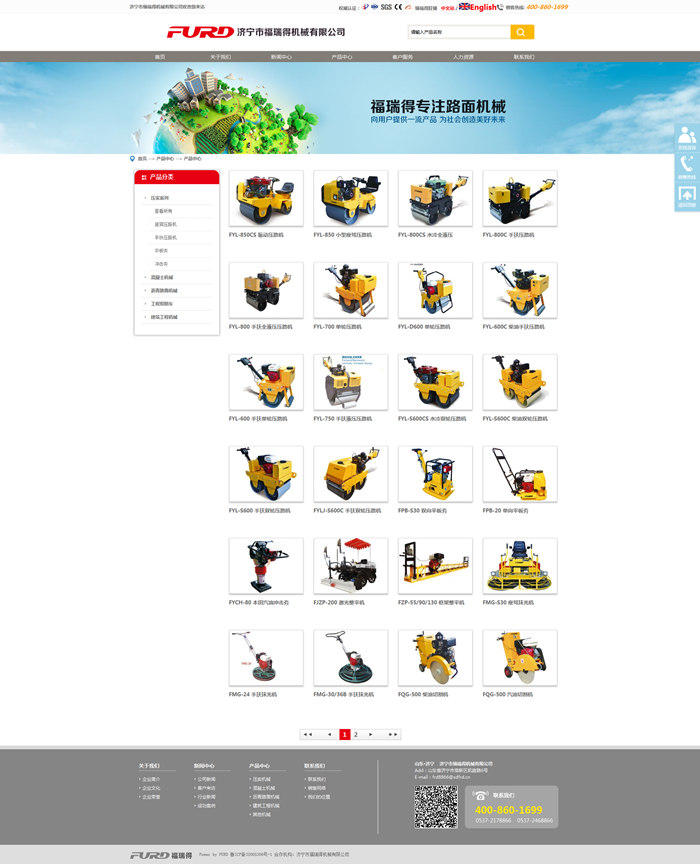Image resolution: width=700 pixels, height=864 pixels.
Task: Open the FYL-850CS ride-on roller thumbnail
Action: pos(266,198)
